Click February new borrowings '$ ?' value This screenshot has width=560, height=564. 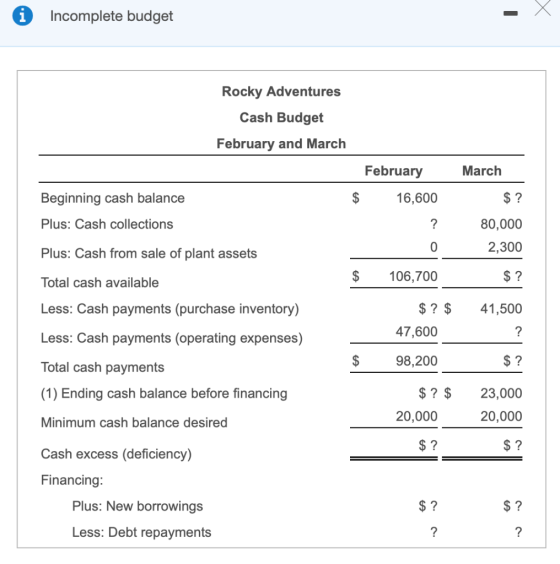(x=428, y=506)
